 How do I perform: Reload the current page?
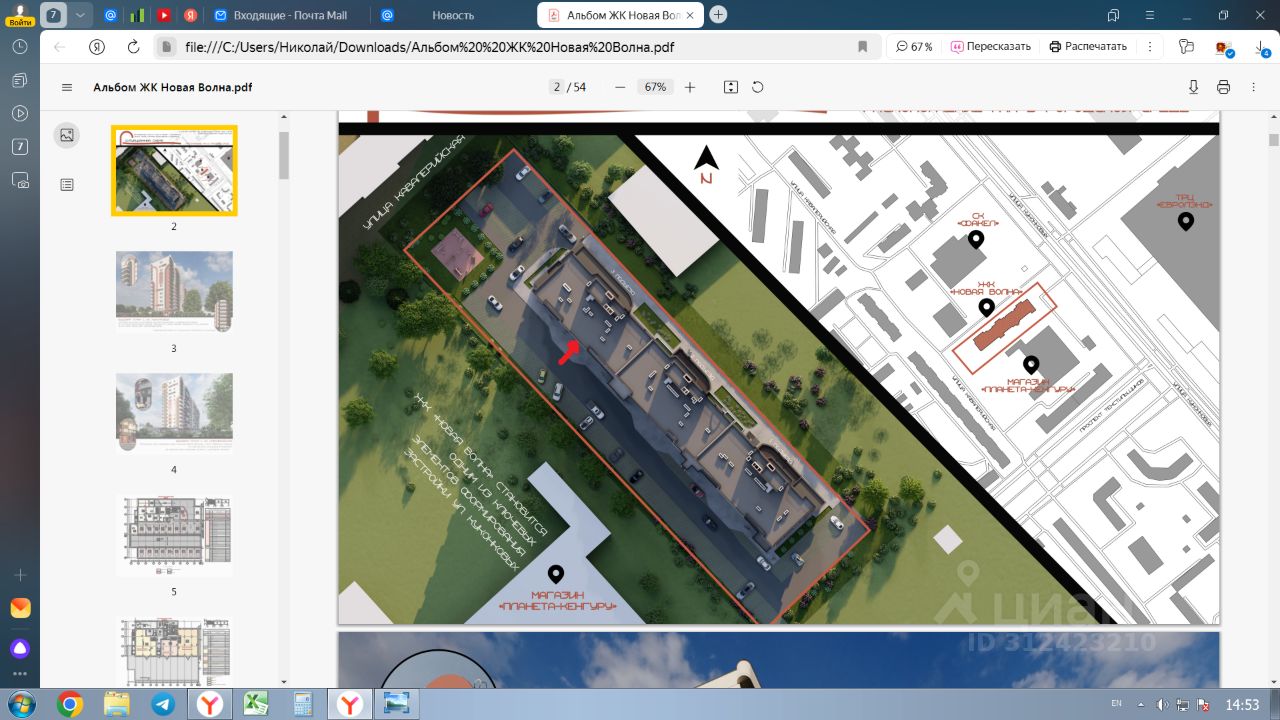click(133, 47)
